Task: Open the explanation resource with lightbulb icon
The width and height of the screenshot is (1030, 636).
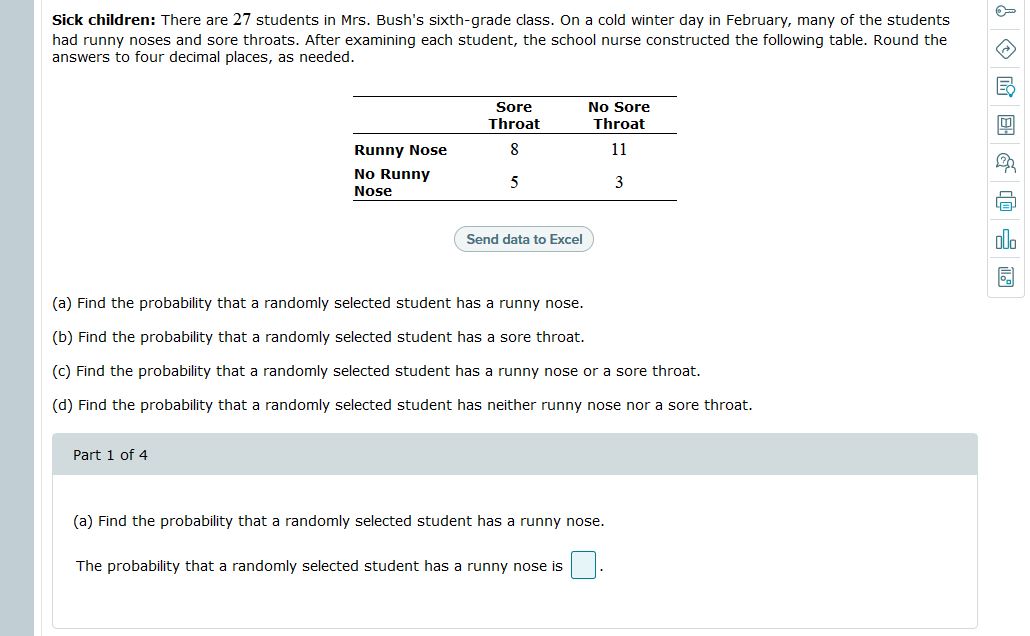Action: click(1005, 86)
